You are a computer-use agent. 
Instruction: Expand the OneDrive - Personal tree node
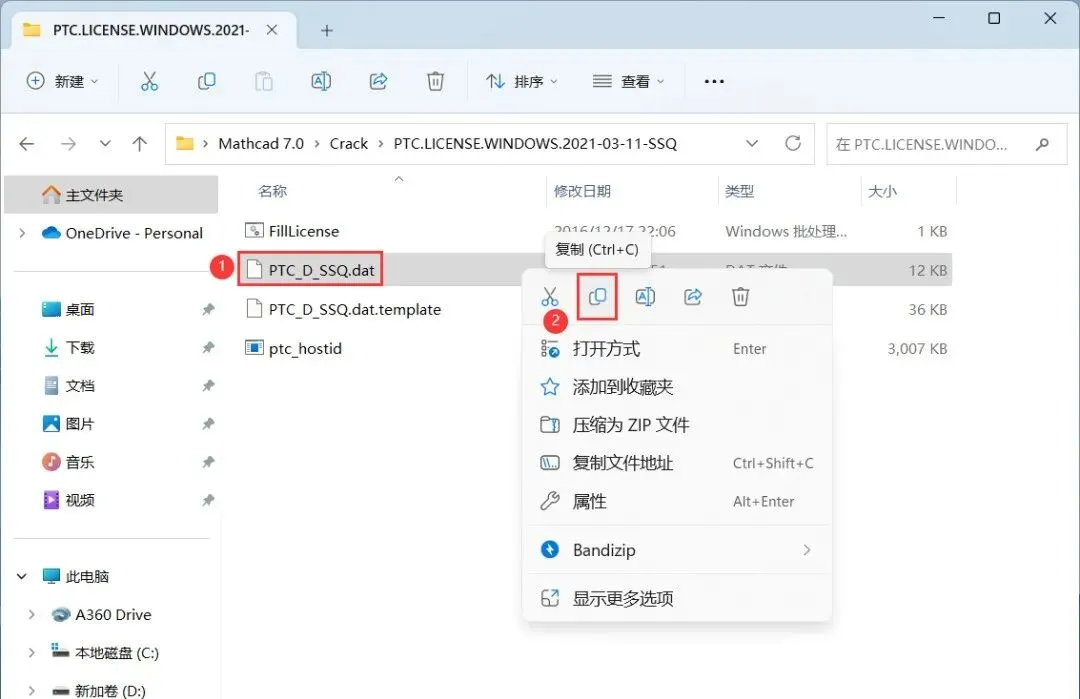click(x=22, y=233)
